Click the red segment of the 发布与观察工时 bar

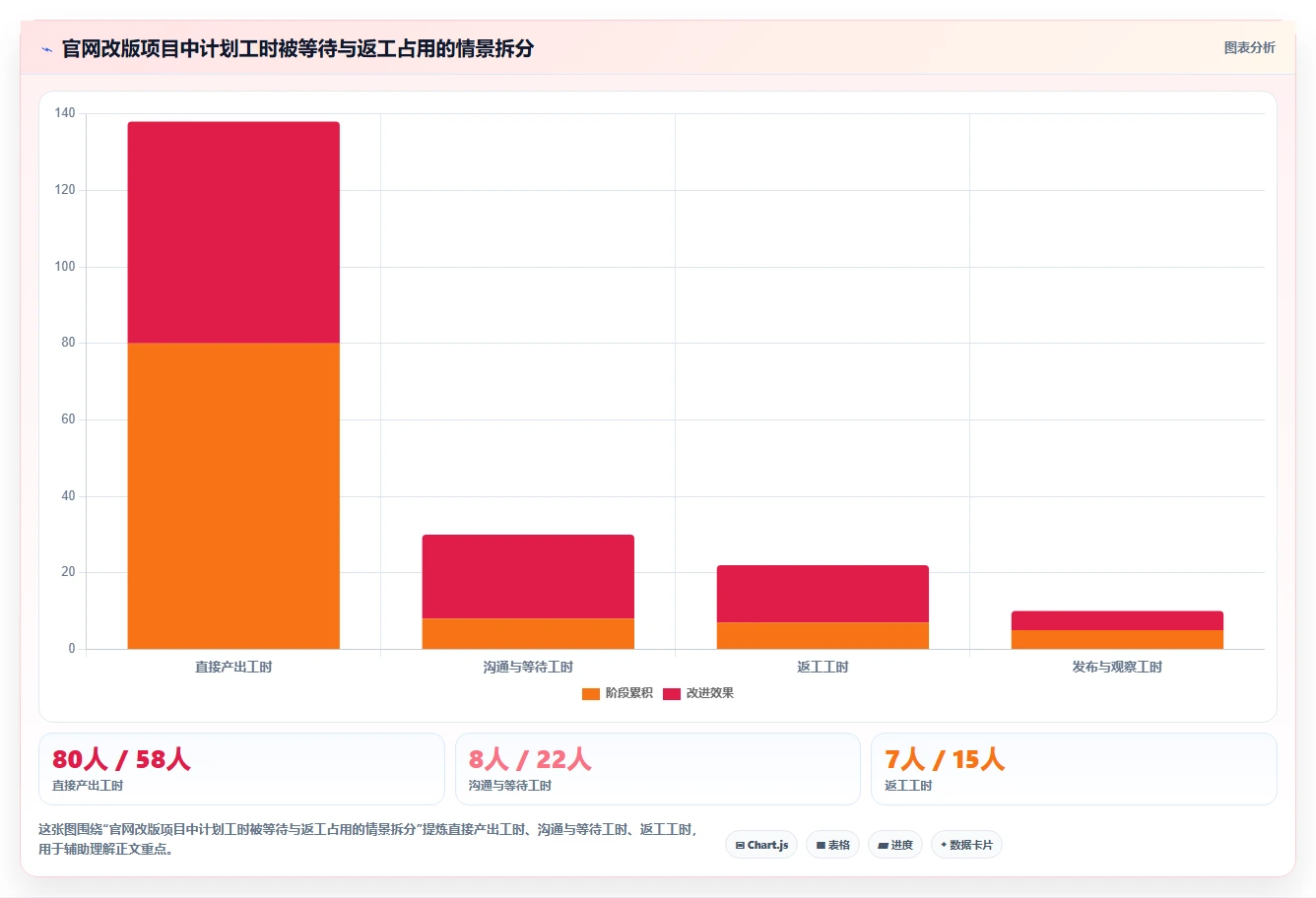pos(1117,620)
